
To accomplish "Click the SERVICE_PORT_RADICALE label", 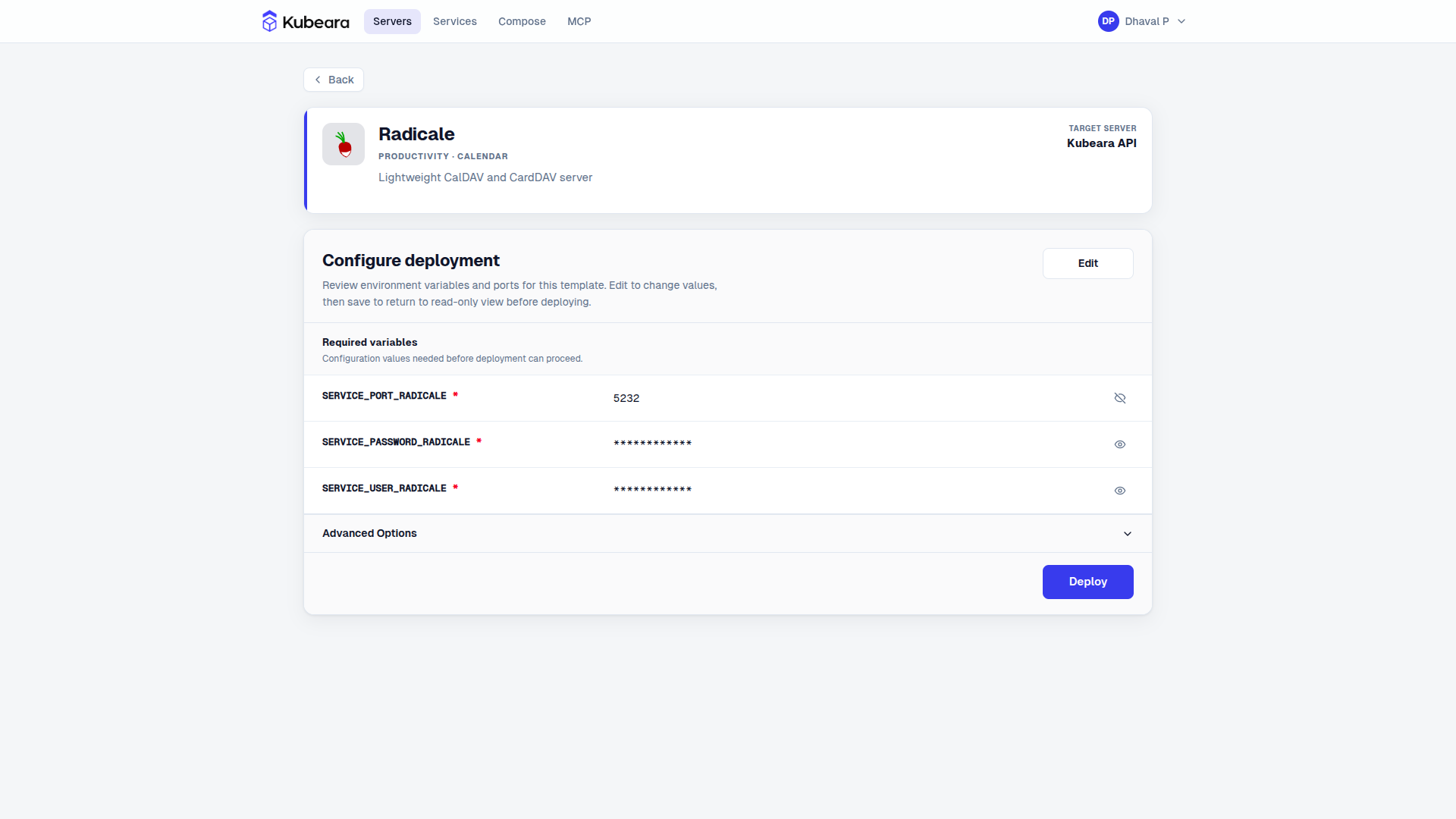I will [x=384, y=396].
